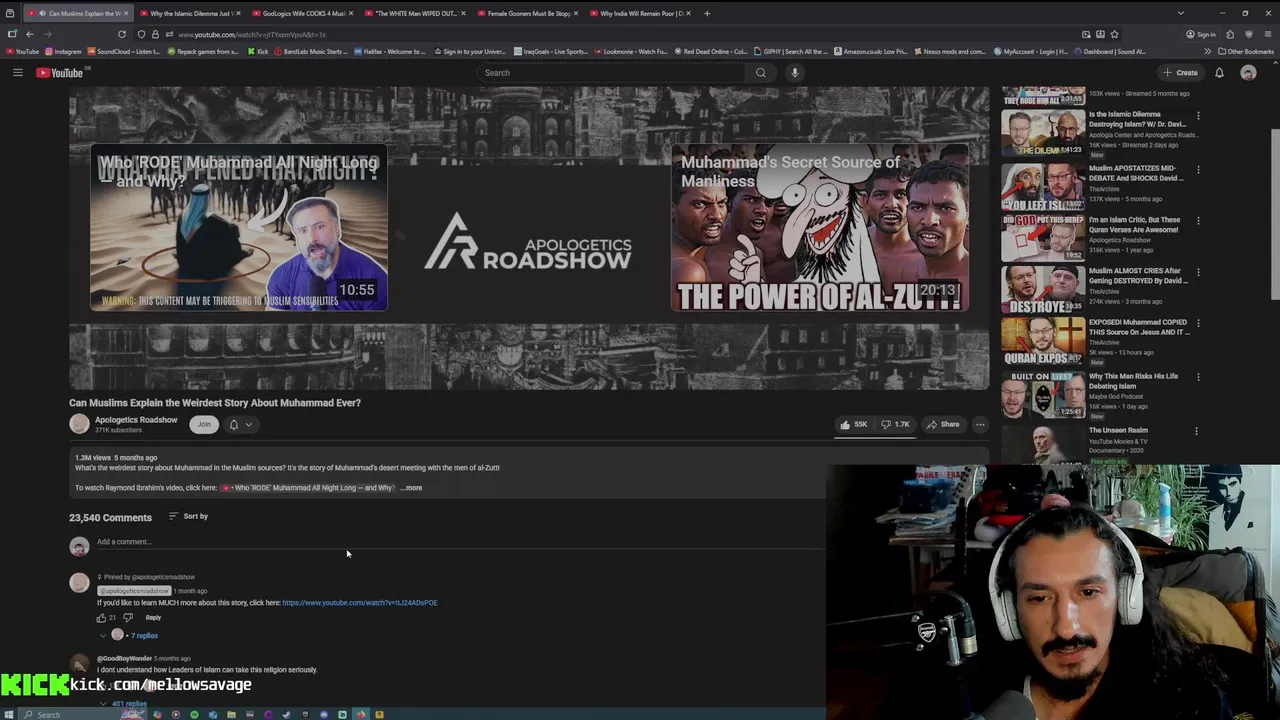1280x720 pixels.
Task: Click the Create button
Action: coord(1180,72)
